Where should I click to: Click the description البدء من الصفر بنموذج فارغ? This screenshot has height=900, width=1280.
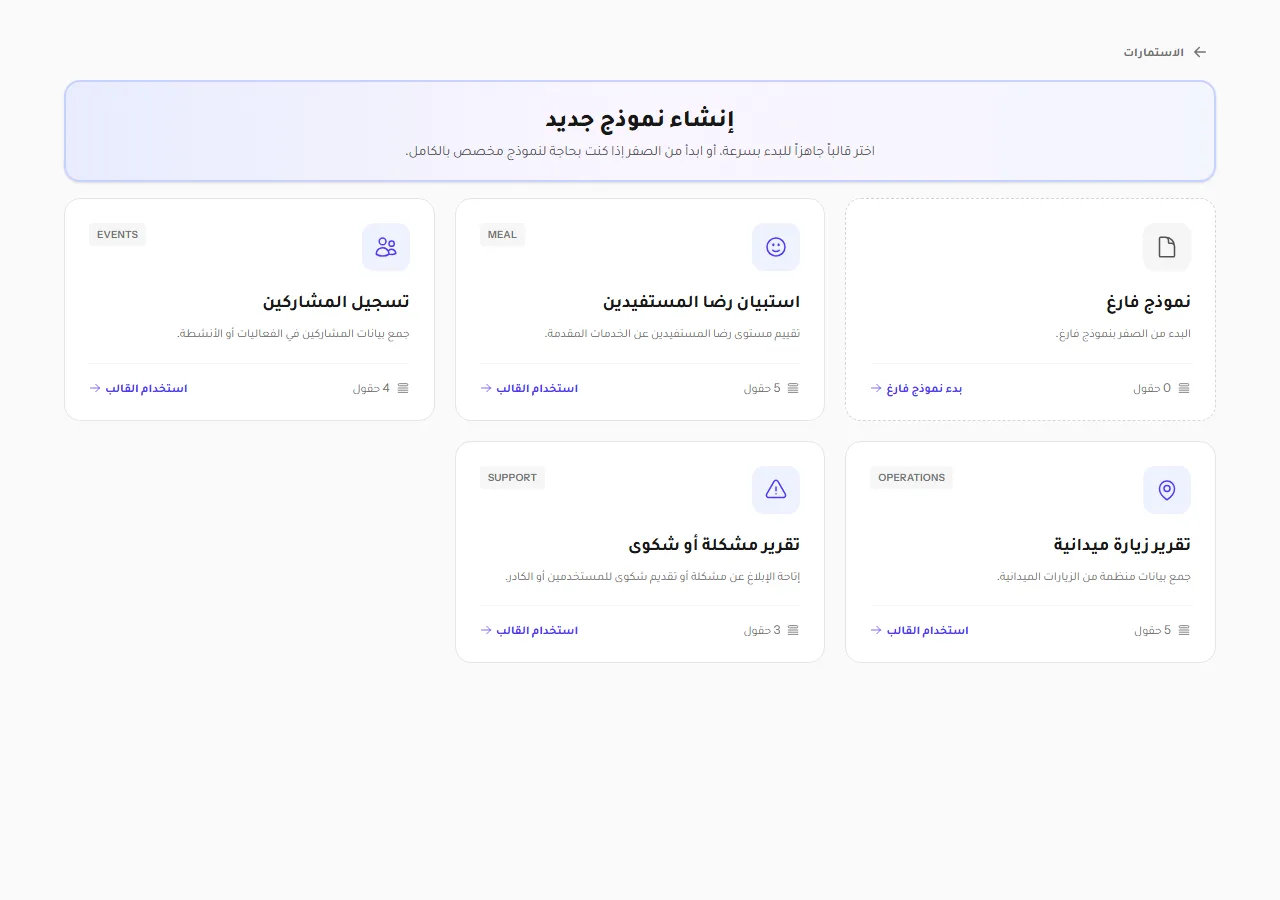(x=1123, y=334)
